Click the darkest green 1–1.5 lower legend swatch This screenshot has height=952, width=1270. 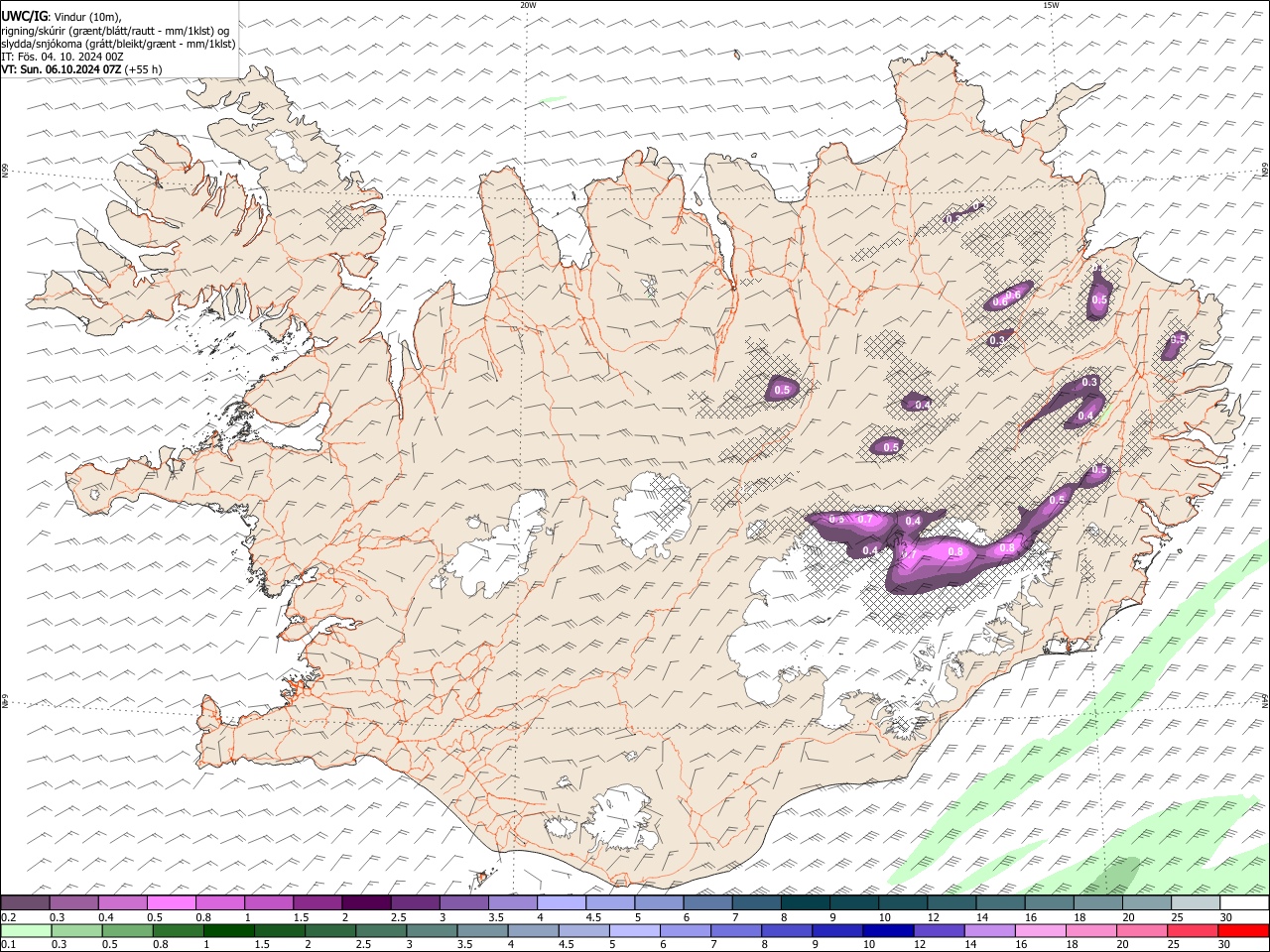click(x=228, y=931)
